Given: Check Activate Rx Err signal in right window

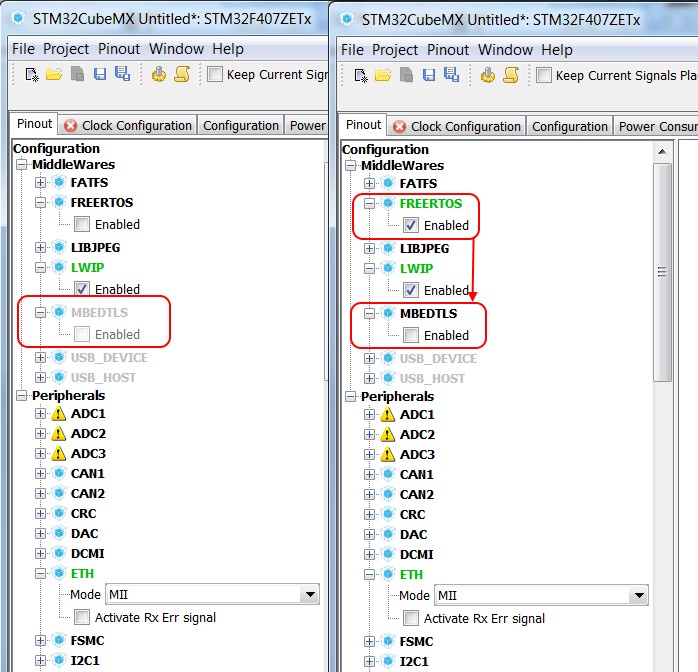Looking at the screenshot, I should 411,618.
